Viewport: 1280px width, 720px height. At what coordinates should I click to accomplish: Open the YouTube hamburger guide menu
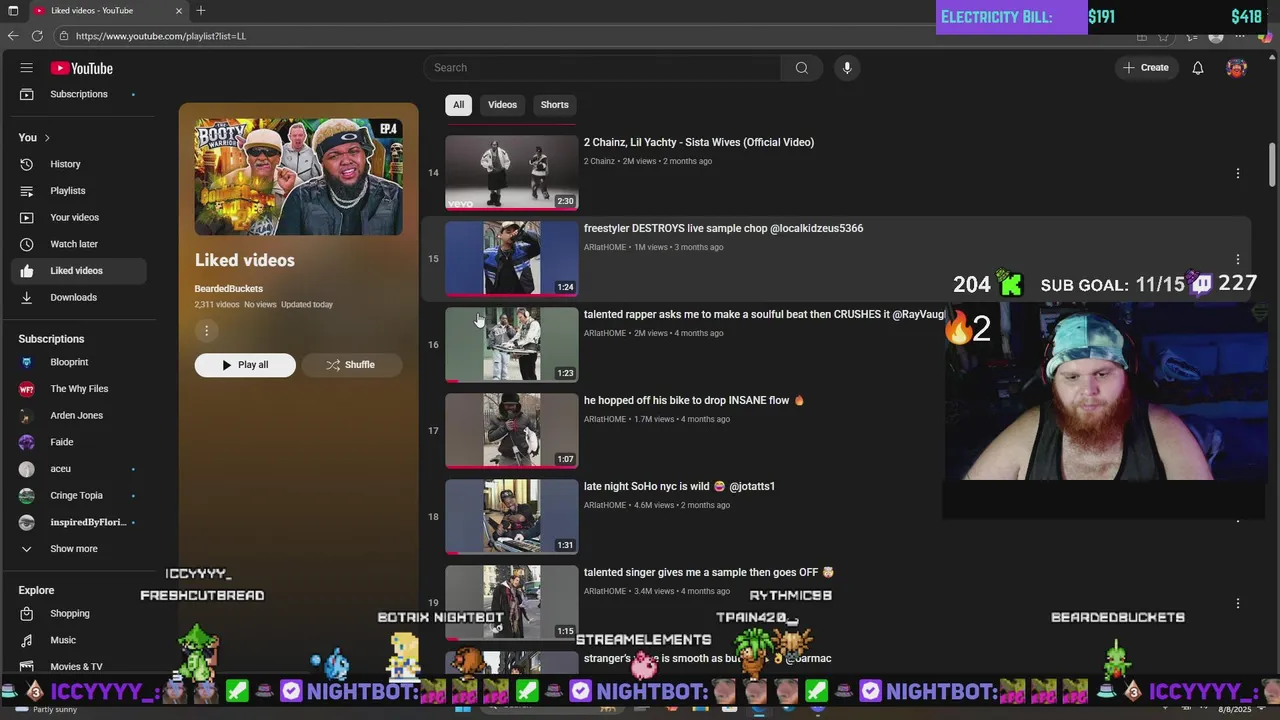pyautogui.click(x=27, y=68)
